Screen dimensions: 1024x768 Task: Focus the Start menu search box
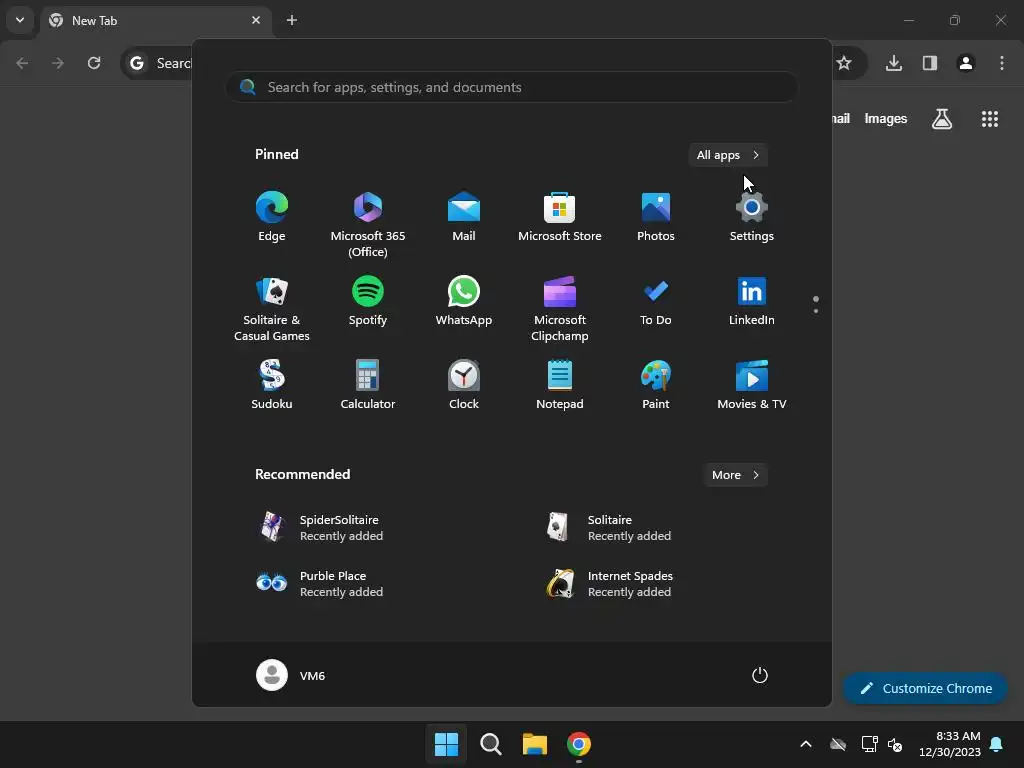tap(512, 88)
